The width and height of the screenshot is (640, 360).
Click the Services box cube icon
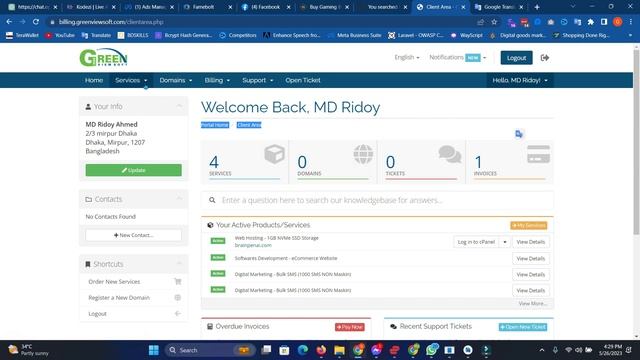click(x=274, y=154)
